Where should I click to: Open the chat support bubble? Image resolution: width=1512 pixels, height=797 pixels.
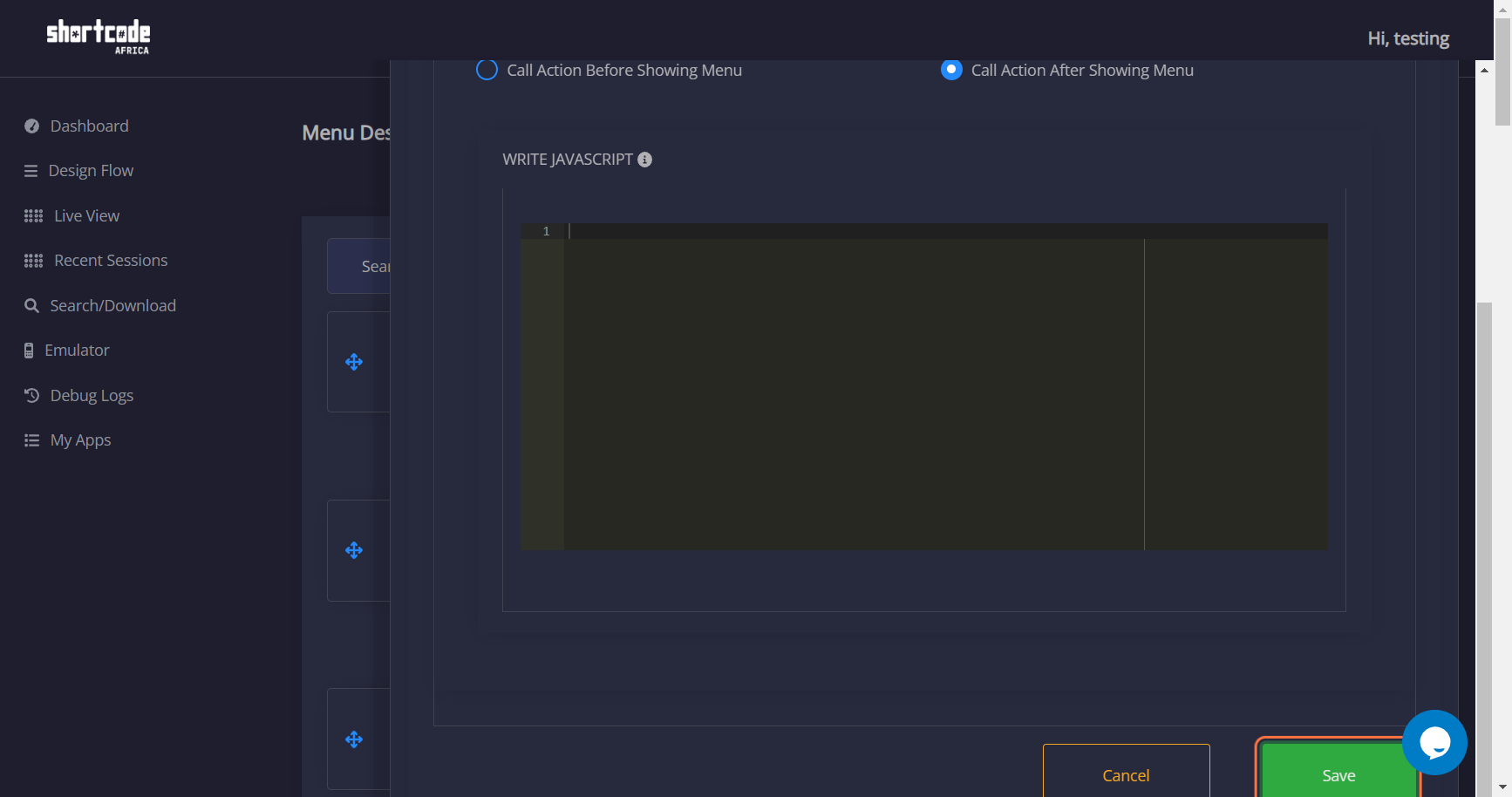pos(1434,742)
